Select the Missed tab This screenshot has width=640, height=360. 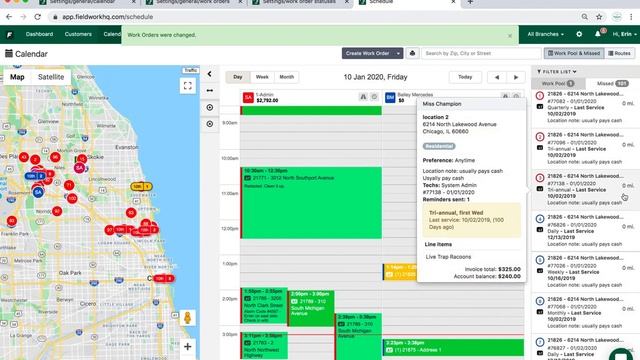[x=612, y=83]
